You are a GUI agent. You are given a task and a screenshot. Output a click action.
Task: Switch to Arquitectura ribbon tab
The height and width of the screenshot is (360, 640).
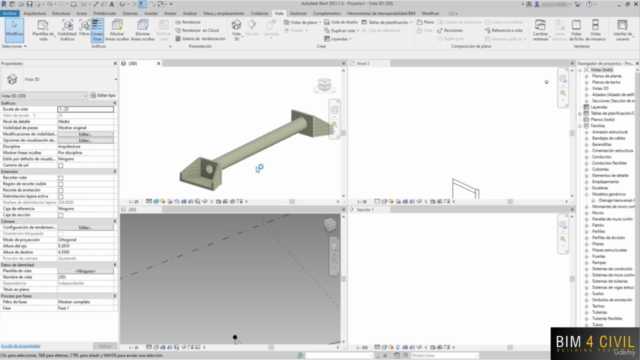[x=35, y=13]
